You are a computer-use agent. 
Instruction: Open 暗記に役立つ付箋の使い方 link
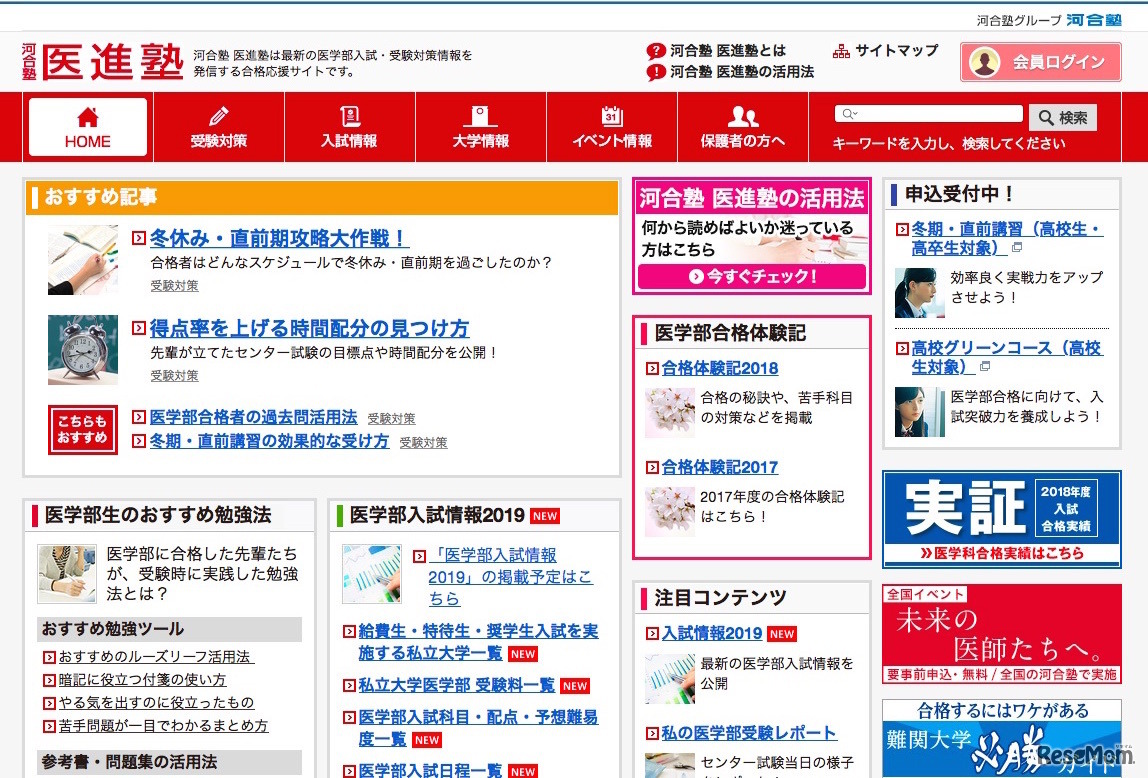tap(142, 680)
